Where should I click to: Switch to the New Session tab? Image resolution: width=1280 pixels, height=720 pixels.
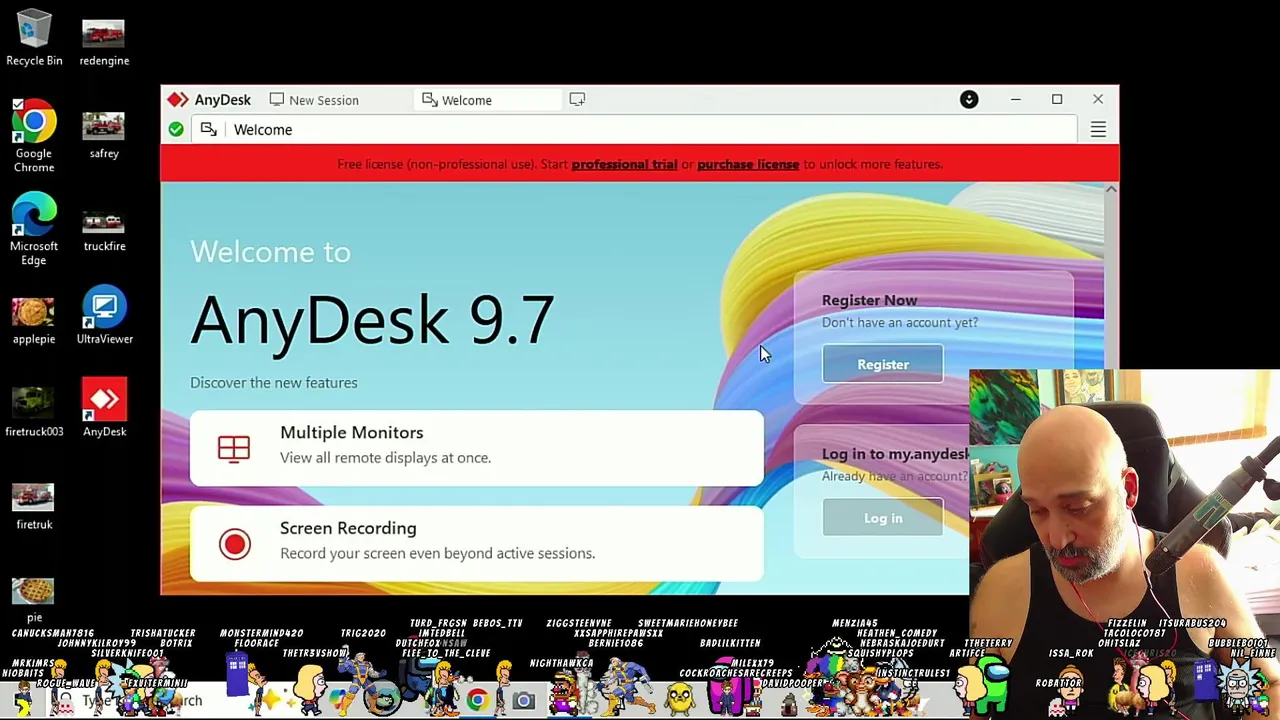coord(314,100)
